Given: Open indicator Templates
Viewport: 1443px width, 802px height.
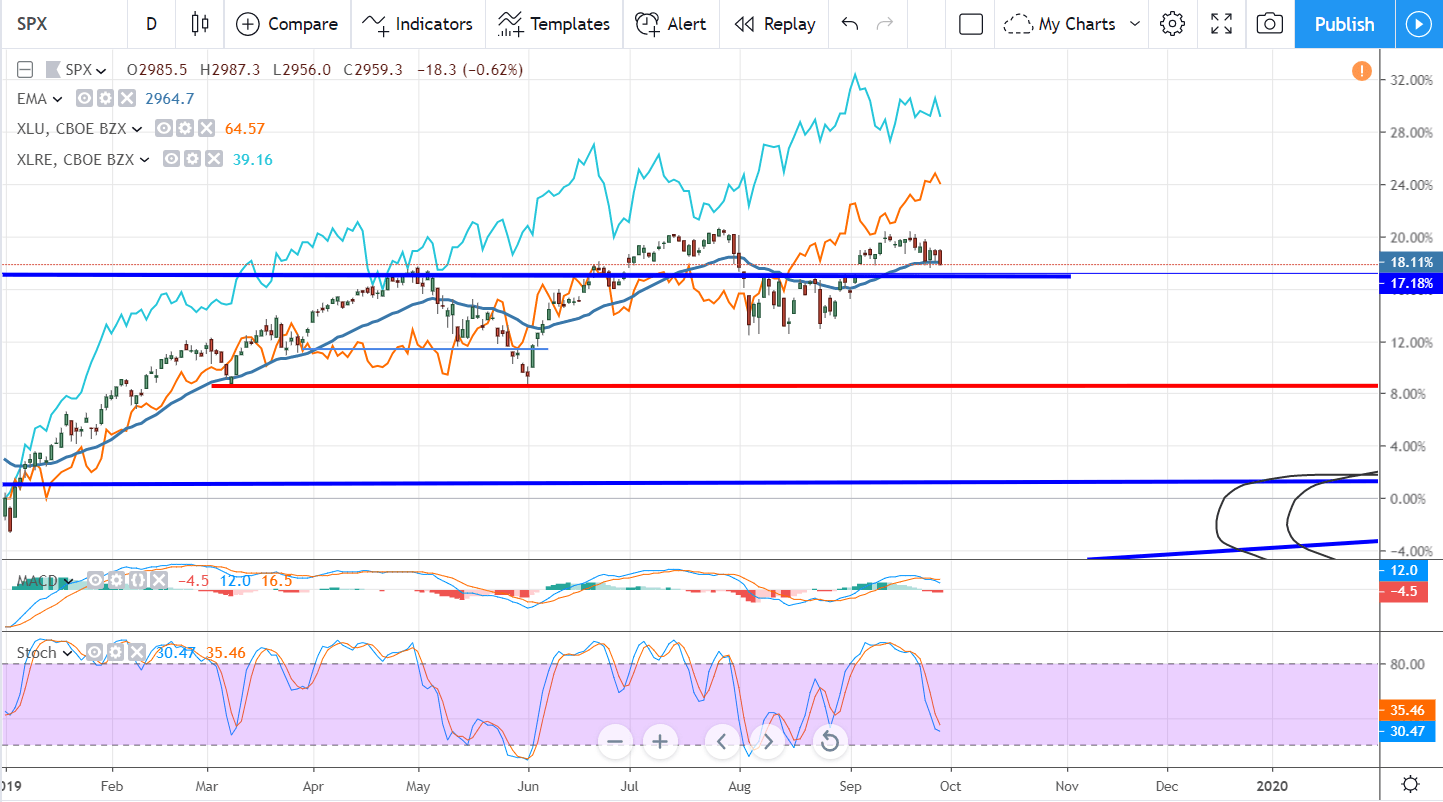Looking at the screenshot, I should click(x=554, y=24).
